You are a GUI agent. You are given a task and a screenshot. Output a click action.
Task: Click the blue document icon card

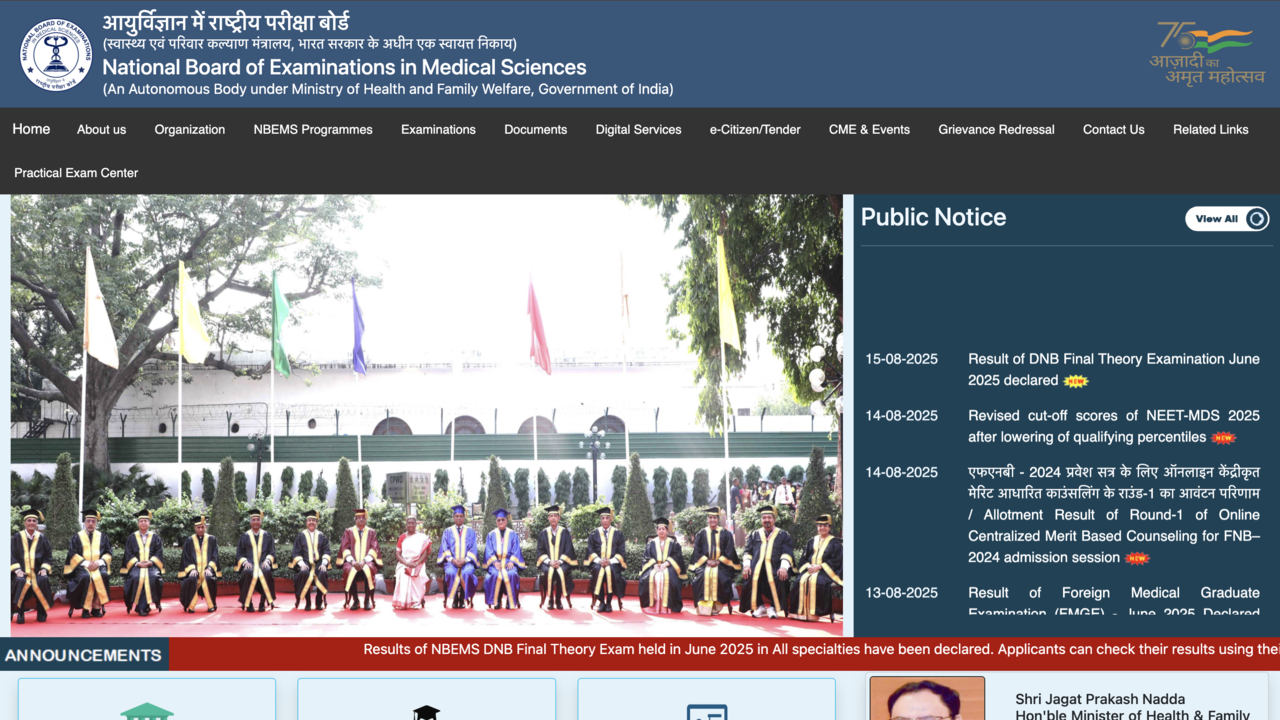[x=707, y=707]
